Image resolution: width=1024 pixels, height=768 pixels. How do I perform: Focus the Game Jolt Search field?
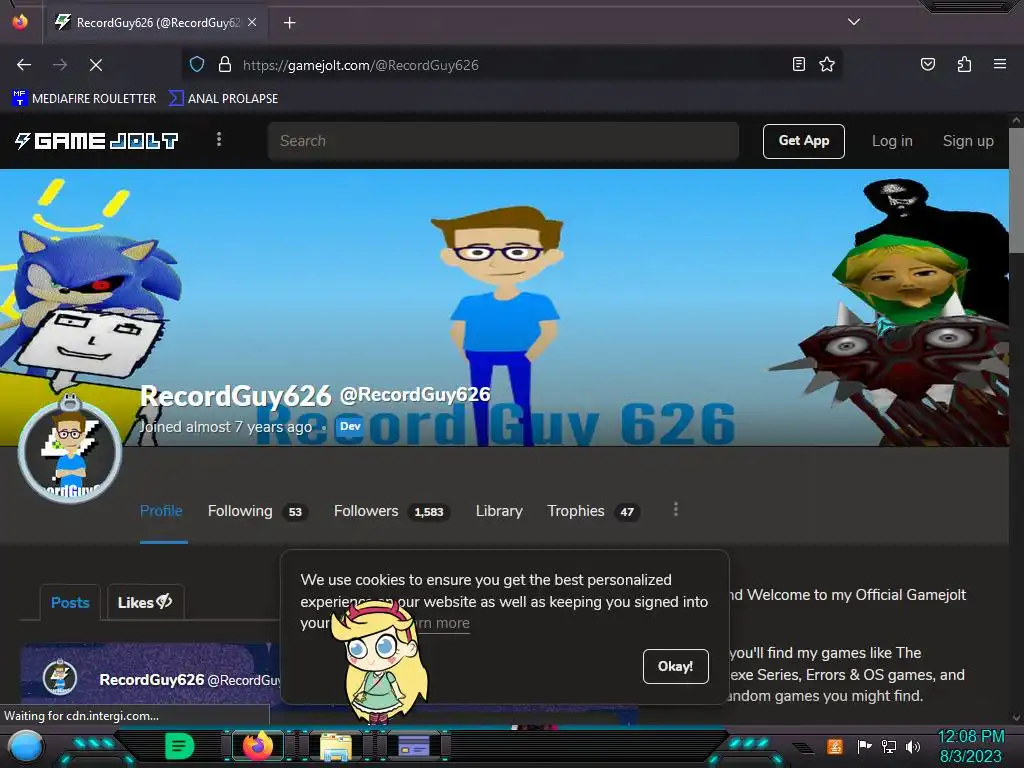pos(503,141)
